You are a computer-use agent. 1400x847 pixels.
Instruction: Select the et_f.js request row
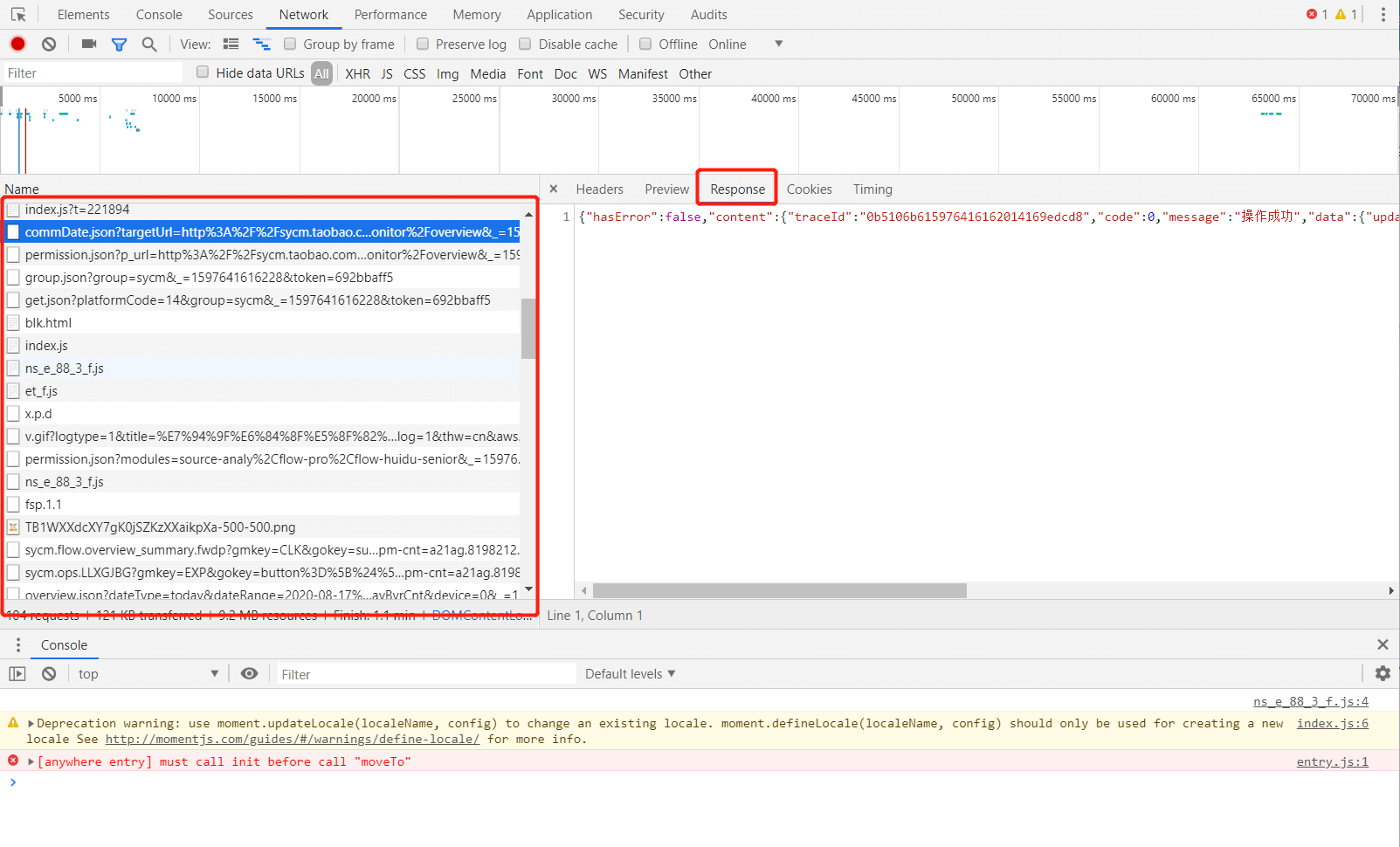point(262,390)
